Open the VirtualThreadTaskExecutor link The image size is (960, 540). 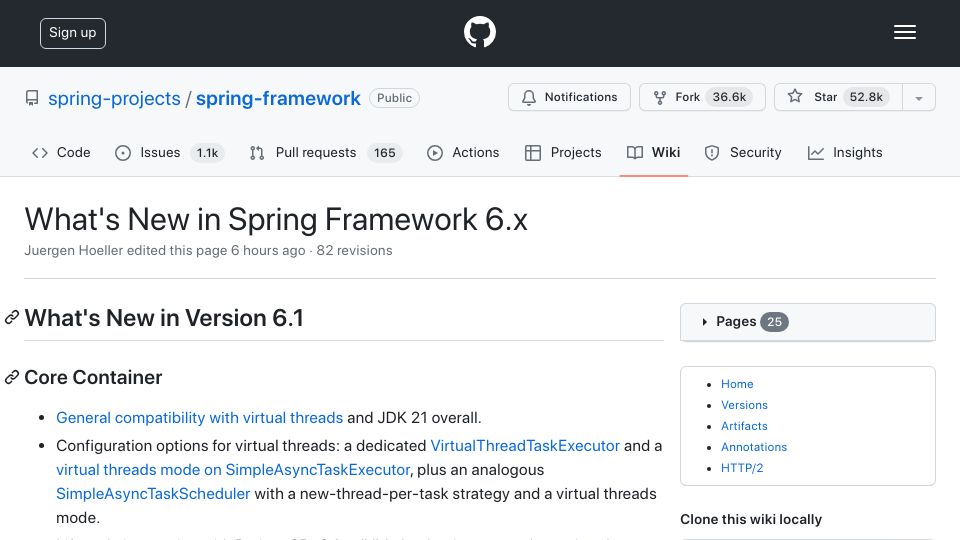pyautogui.click(x=525, y=446)
